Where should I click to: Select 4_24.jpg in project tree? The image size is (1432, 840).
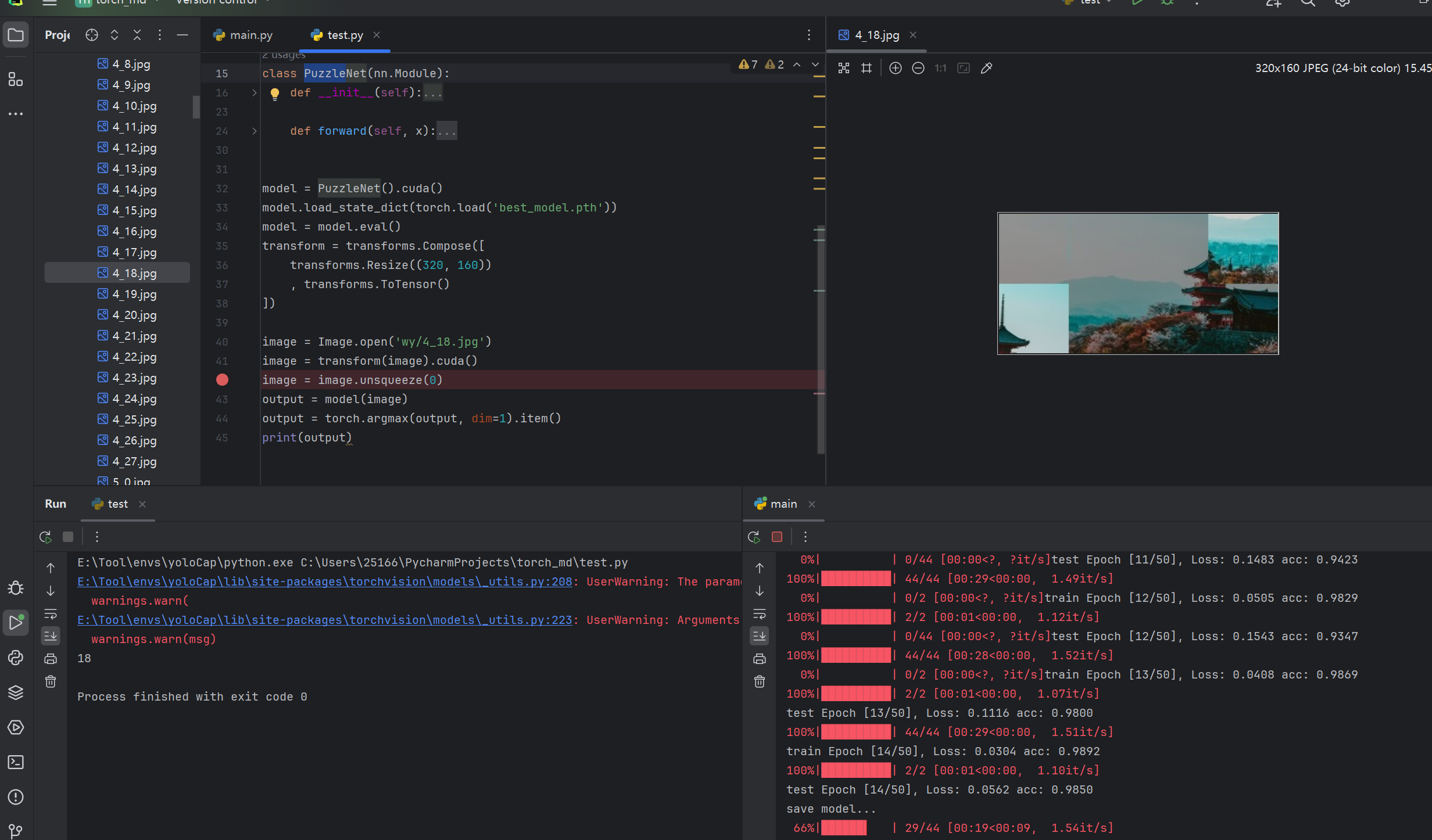click(128, 399)
